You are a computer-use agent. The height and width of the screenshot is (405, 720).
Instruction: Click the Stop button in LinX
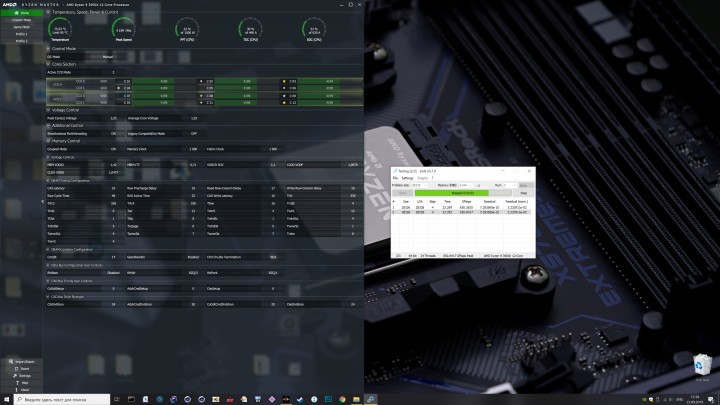click(x=523, y=193)
